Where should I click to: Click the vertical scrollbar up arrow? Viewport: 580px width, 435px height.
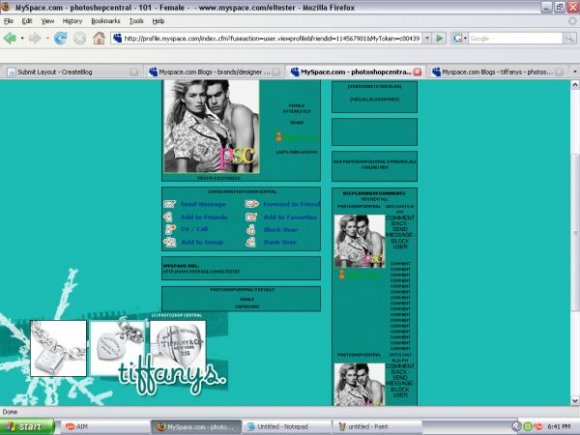click(x=575, y=85)
